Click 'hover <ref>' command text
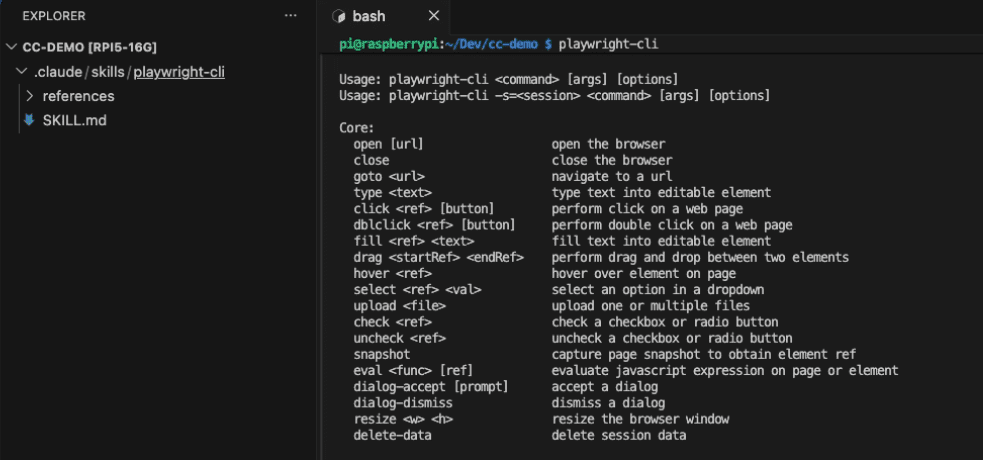 [x=392, y=274]
